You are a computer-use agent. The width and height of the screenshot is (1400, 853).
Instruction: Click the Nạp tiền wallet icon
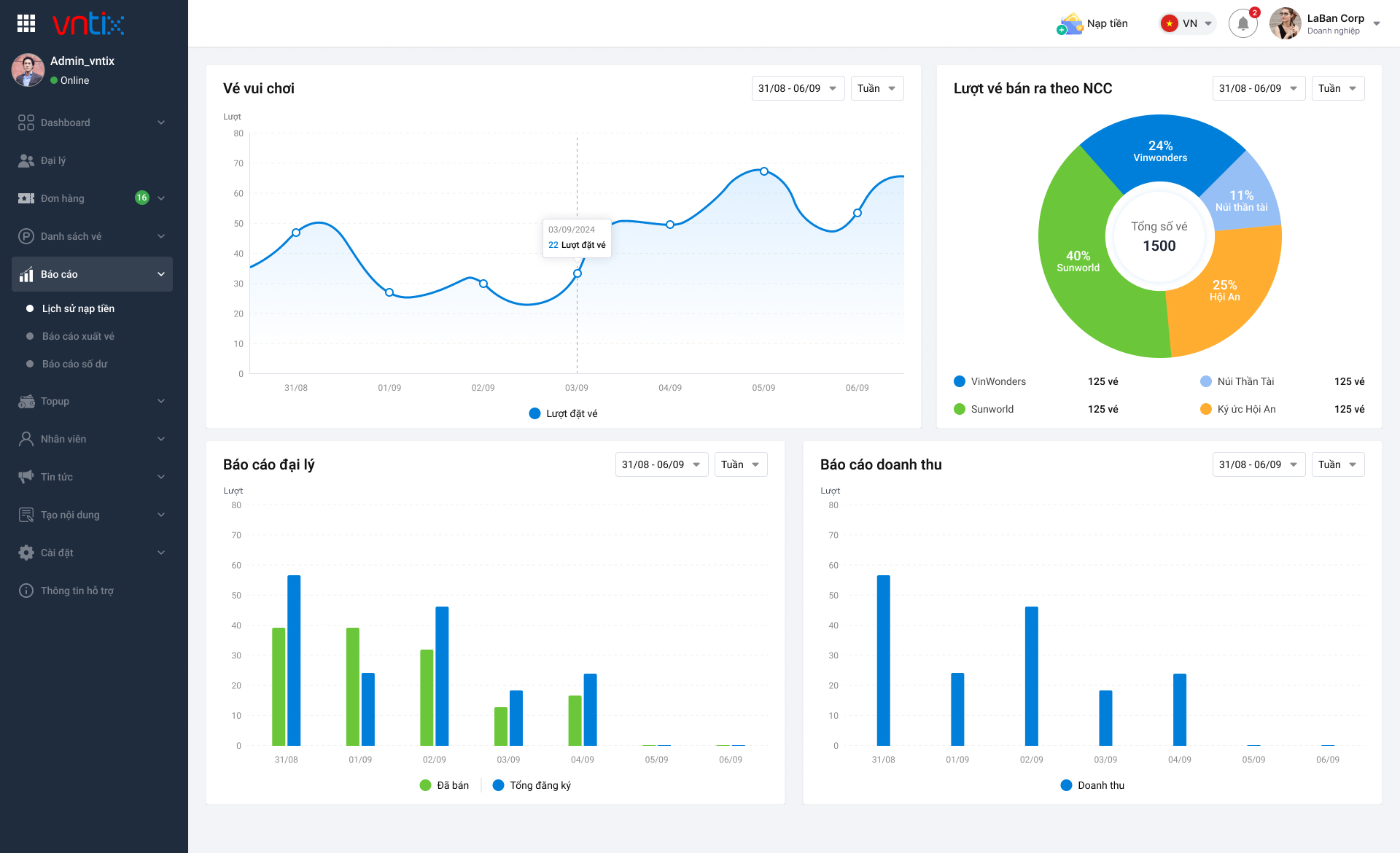tap(1070, 24)
